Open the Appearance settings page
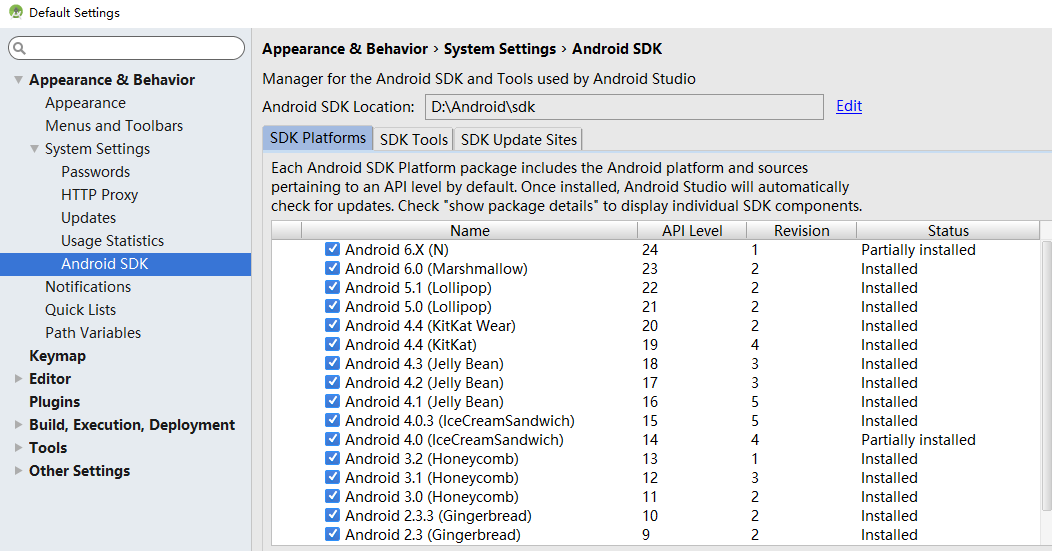1052x551 pixels. pyautogui.click(x=85, y=103)
